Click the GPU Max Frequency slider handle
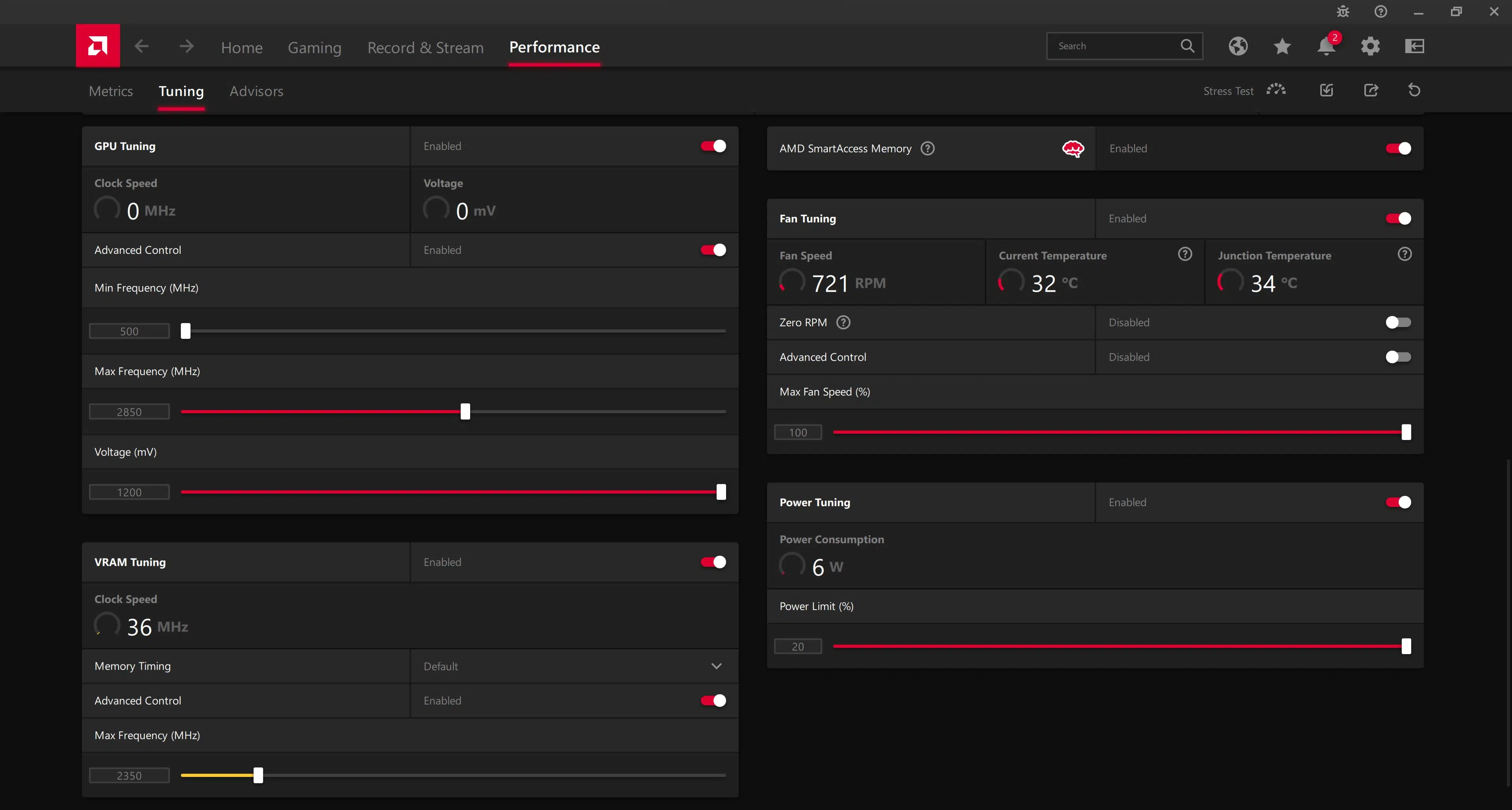Image resolution: width=1512 pixels, height=810 pixels. tap(465, 411)
